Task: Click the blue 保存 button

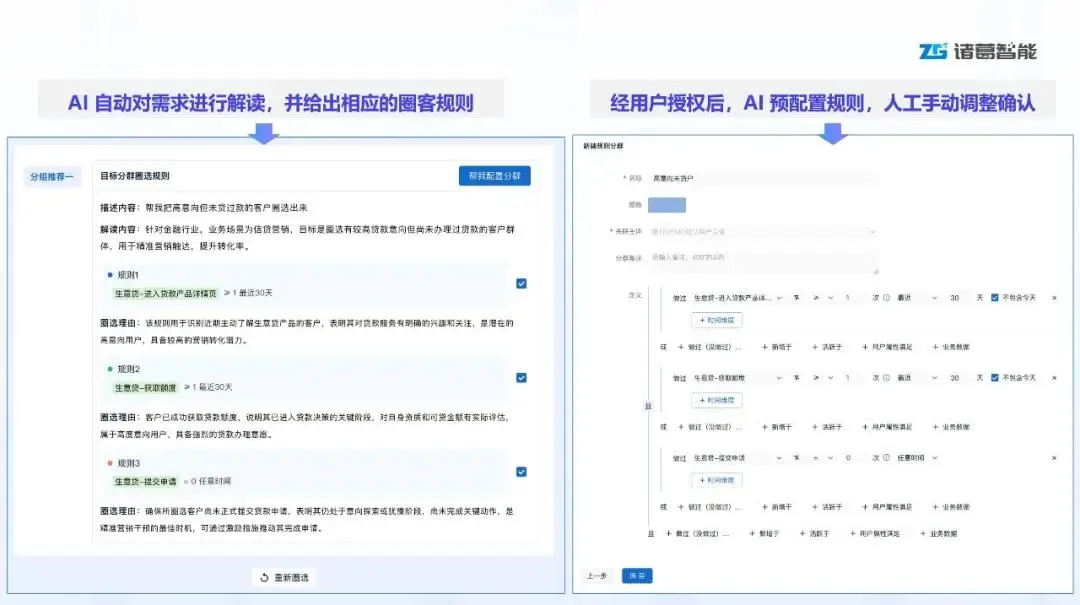Action: [x=636, y=576]
